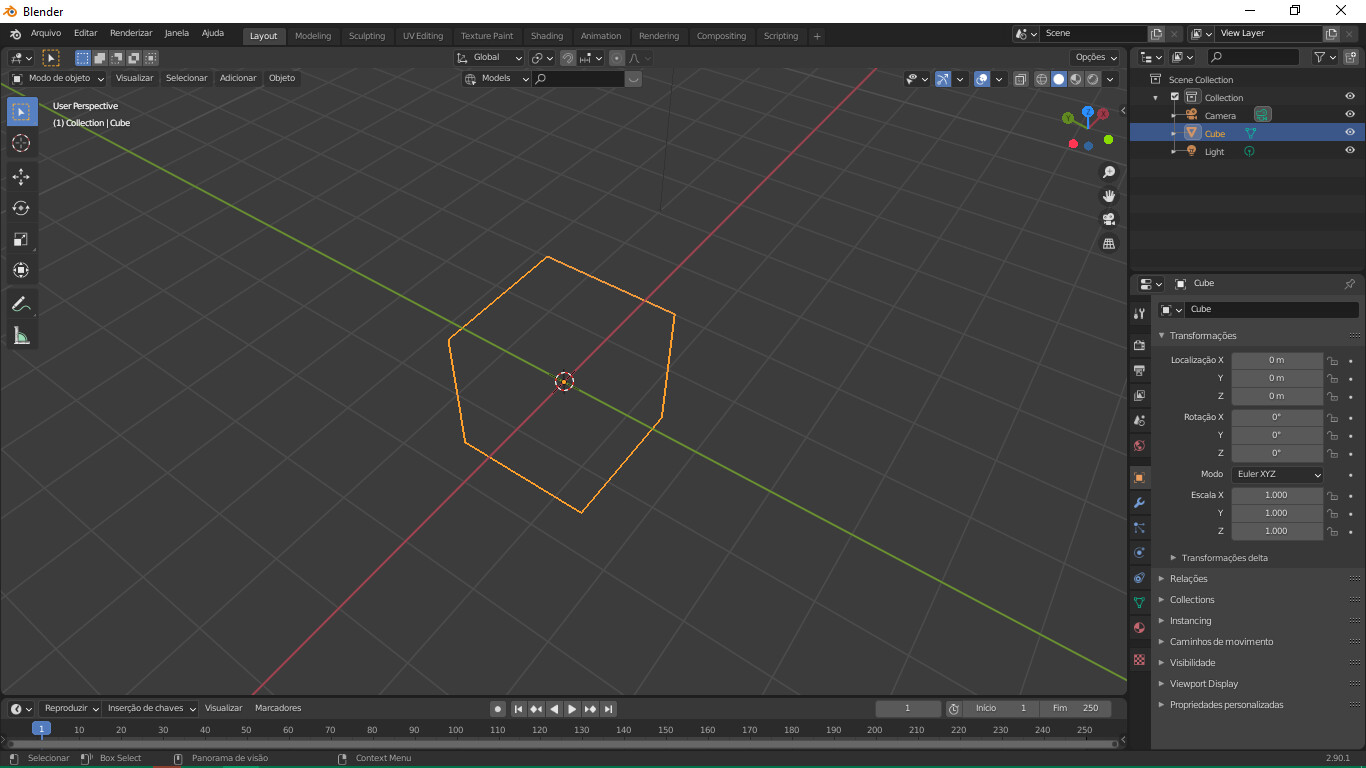Select the Scale tool
Screen dimensions: 1366x768
coord(21,239)
